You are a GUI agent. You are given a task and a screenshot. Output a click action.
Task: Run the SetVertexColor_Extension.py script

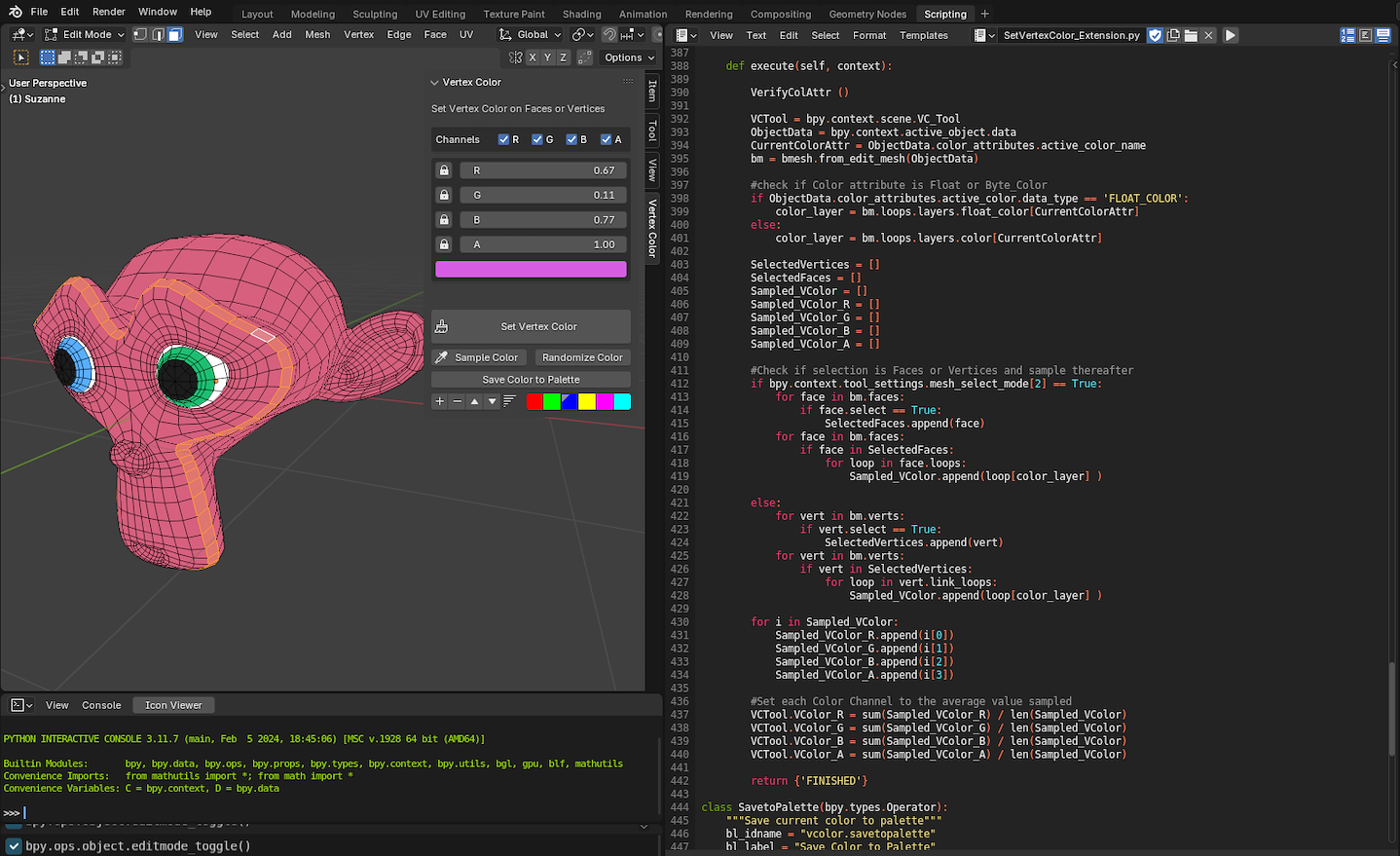click(x=1230, y=35)
